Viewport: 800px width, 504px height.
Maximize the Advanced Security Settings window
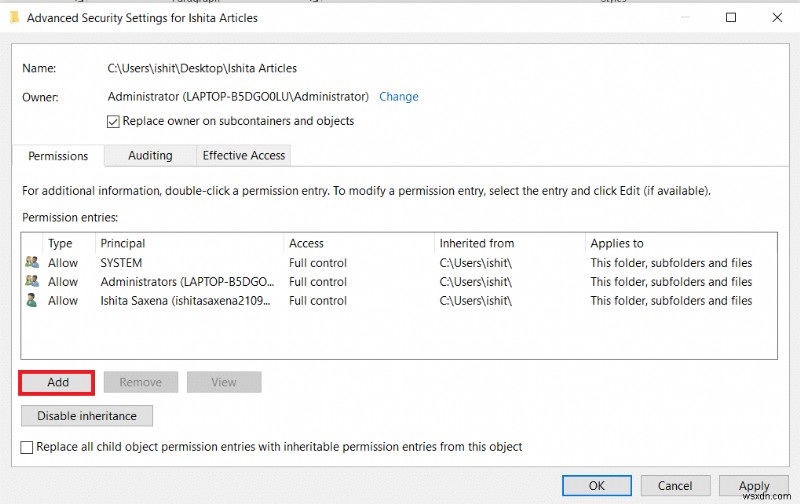pyautogui.click(x=731, y=17)
